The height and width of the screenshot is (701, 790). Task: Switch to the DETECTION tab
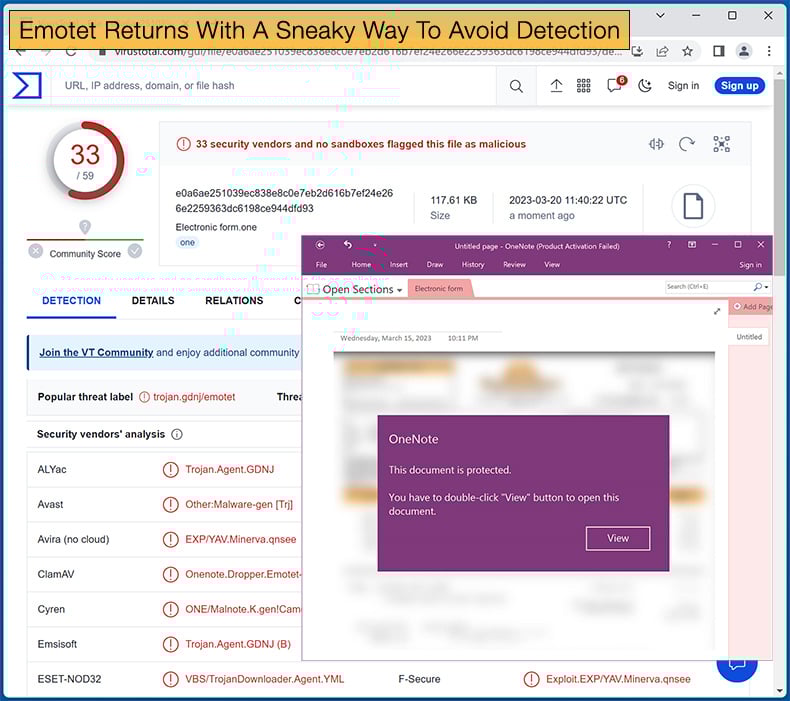(71, 301)
